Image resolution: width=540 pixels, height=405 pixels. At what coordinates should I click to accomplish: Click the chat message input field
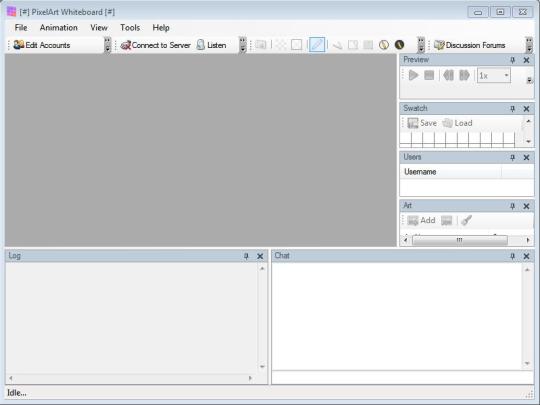(403, 377)
